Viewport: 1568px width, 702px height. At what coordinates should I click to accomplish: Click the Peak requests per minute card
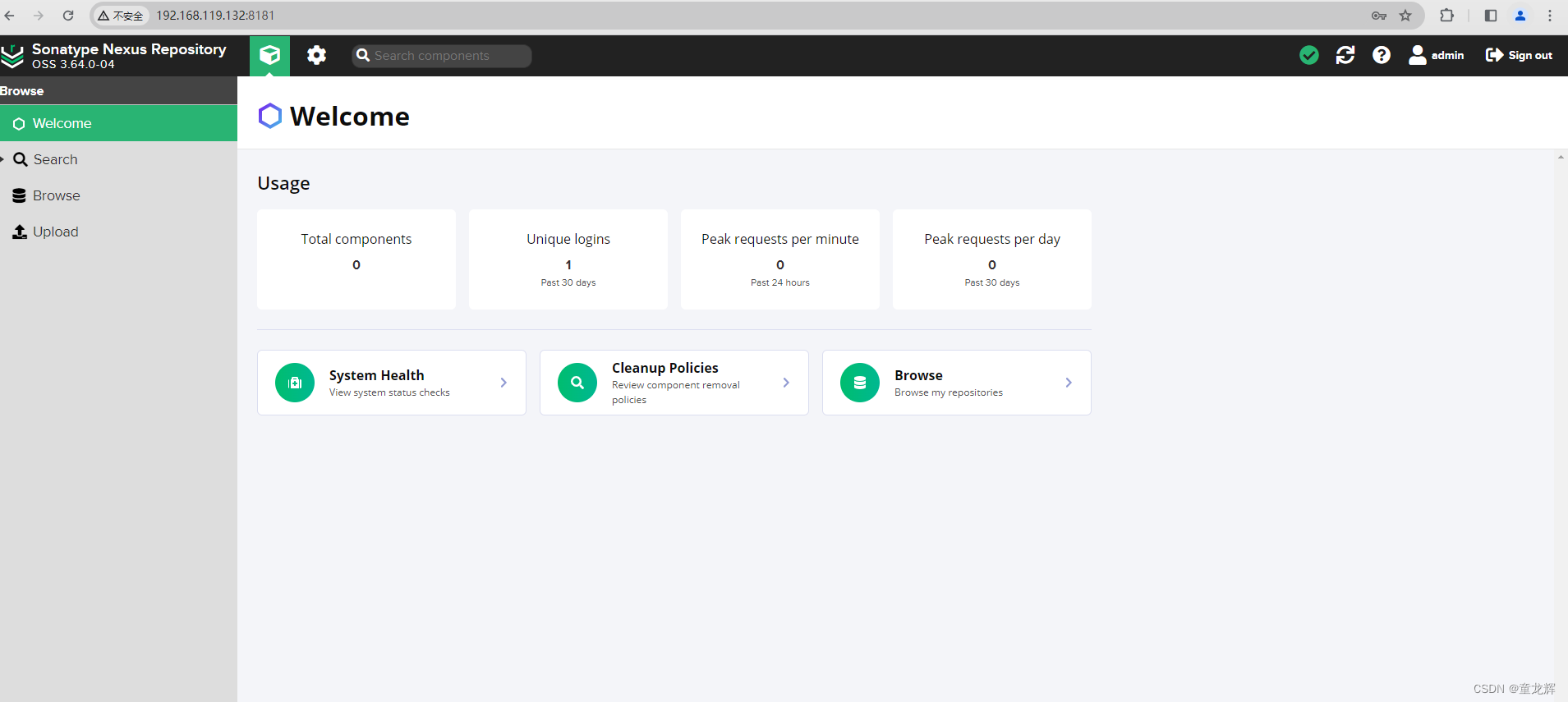[x=780, y=259]
